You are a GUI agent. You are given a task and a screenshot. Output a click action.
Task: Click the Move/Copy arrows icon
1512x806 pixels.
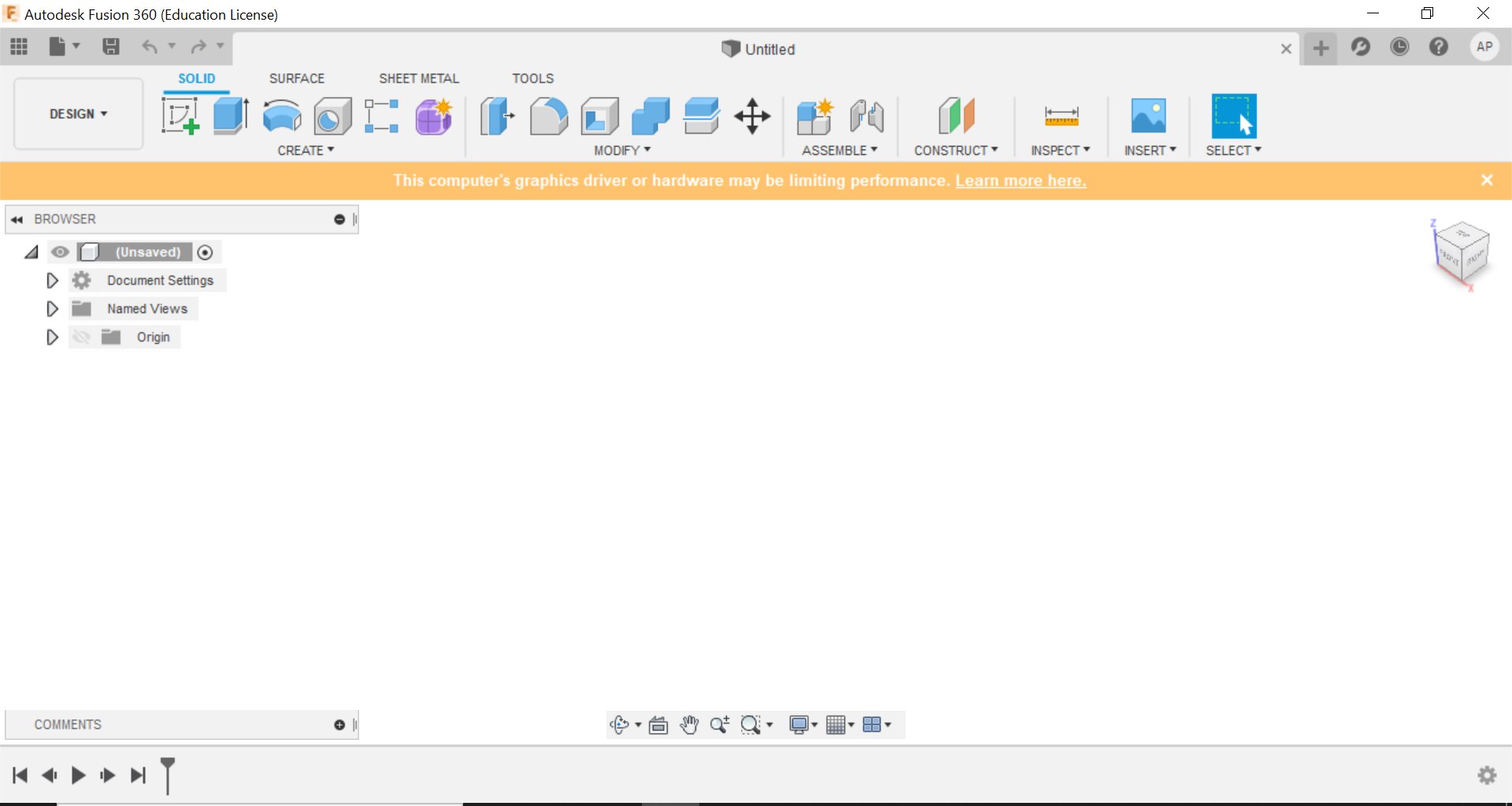[x=753, y=116]
